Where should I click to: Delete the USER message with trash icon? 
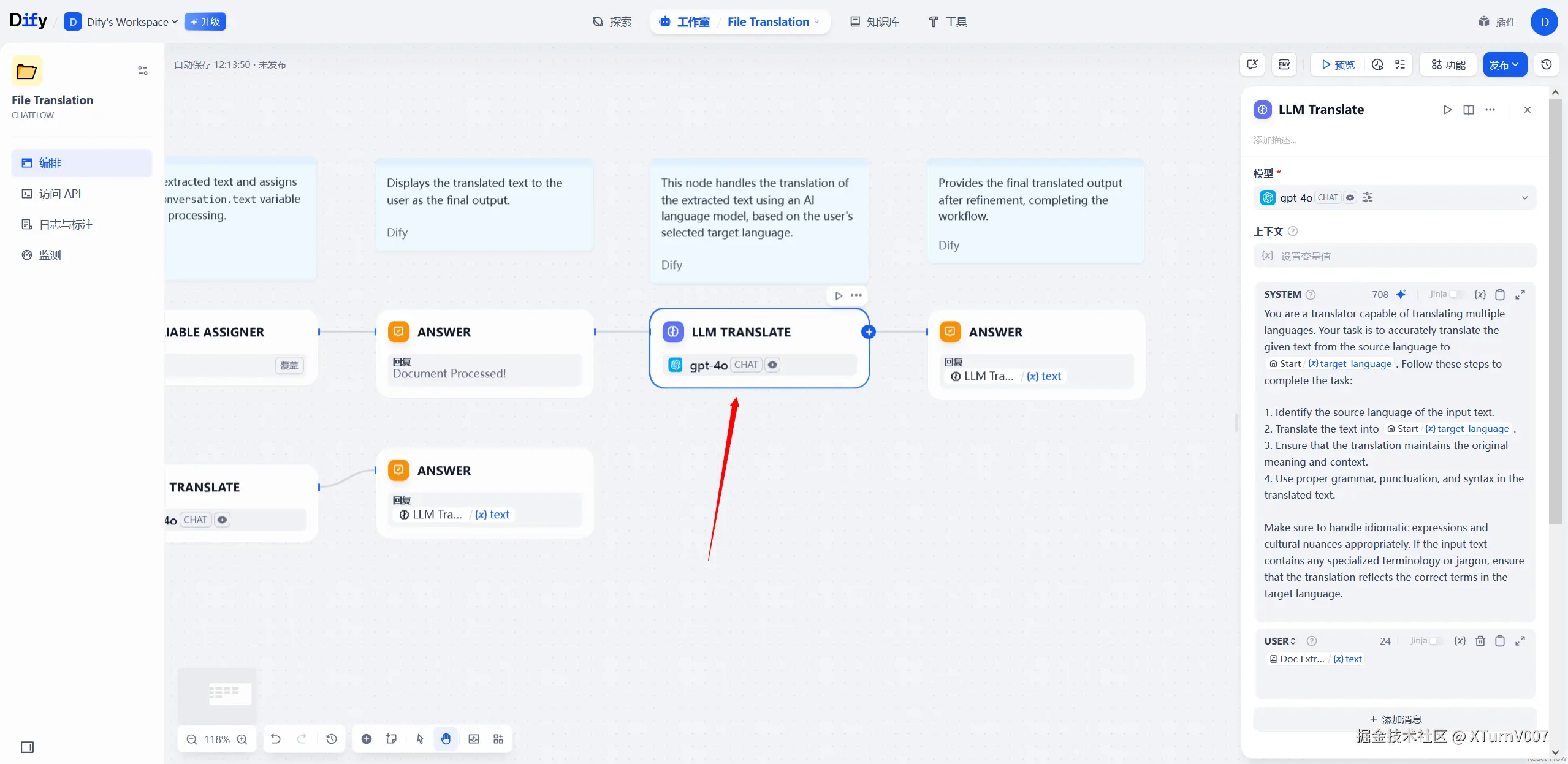coord(1480,641)
